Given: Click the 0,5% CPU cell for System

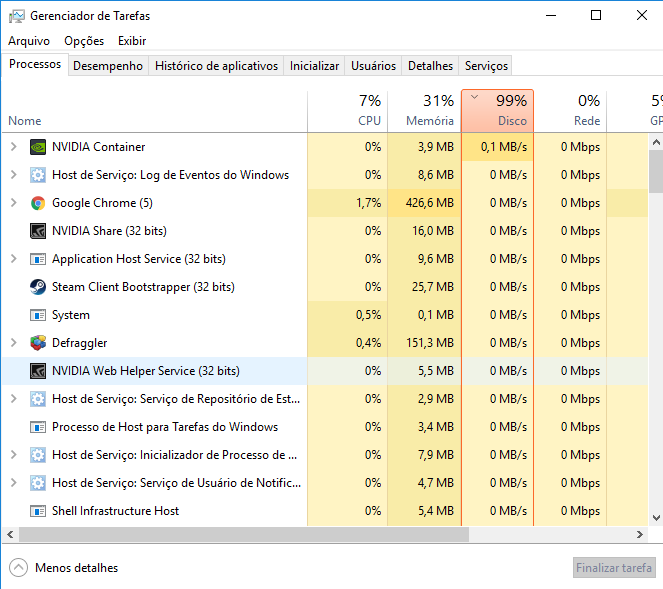Looking at the screenshot, I should pos(348,315).
